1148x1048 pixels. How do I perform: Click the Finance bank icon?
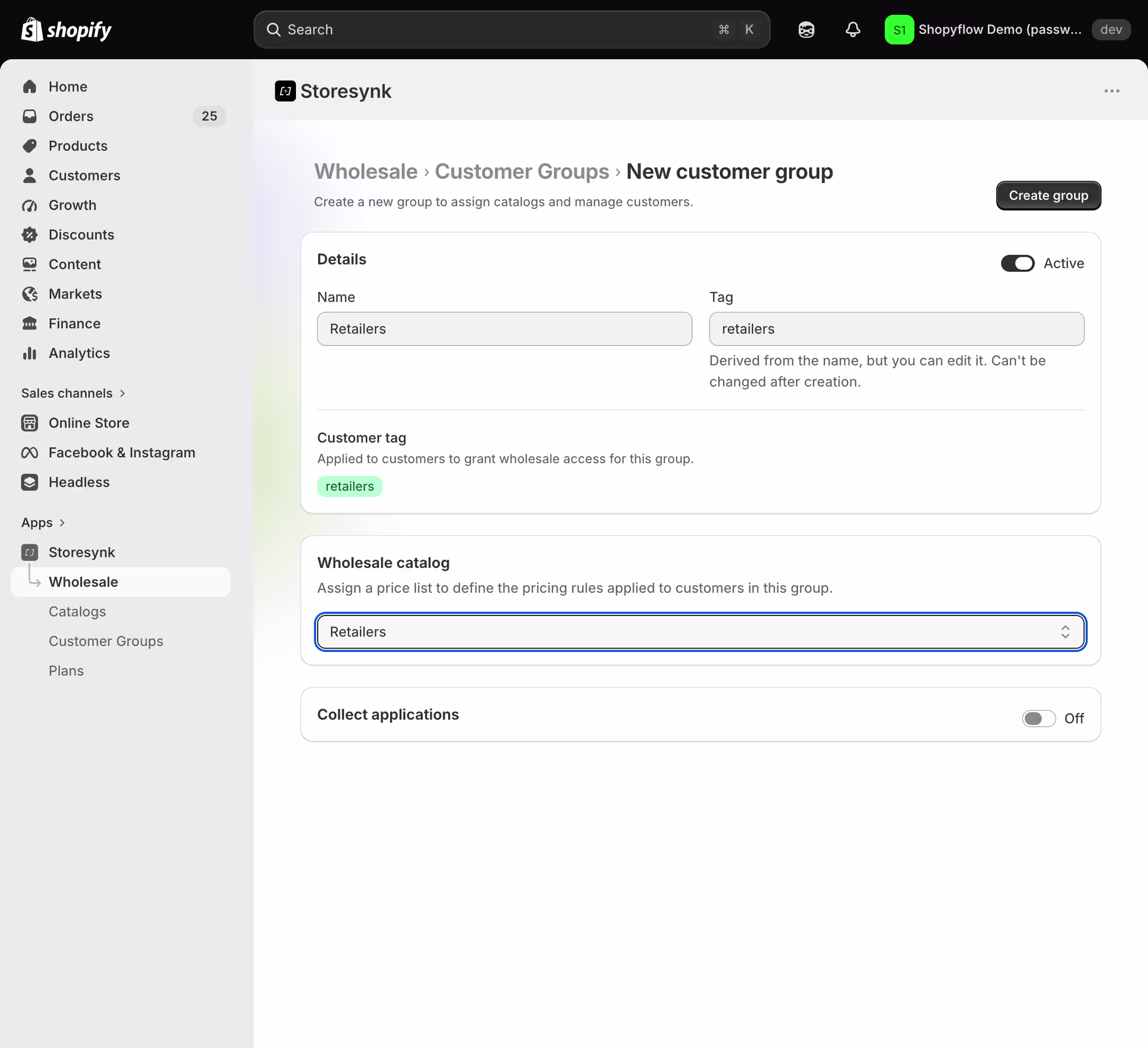30,324
